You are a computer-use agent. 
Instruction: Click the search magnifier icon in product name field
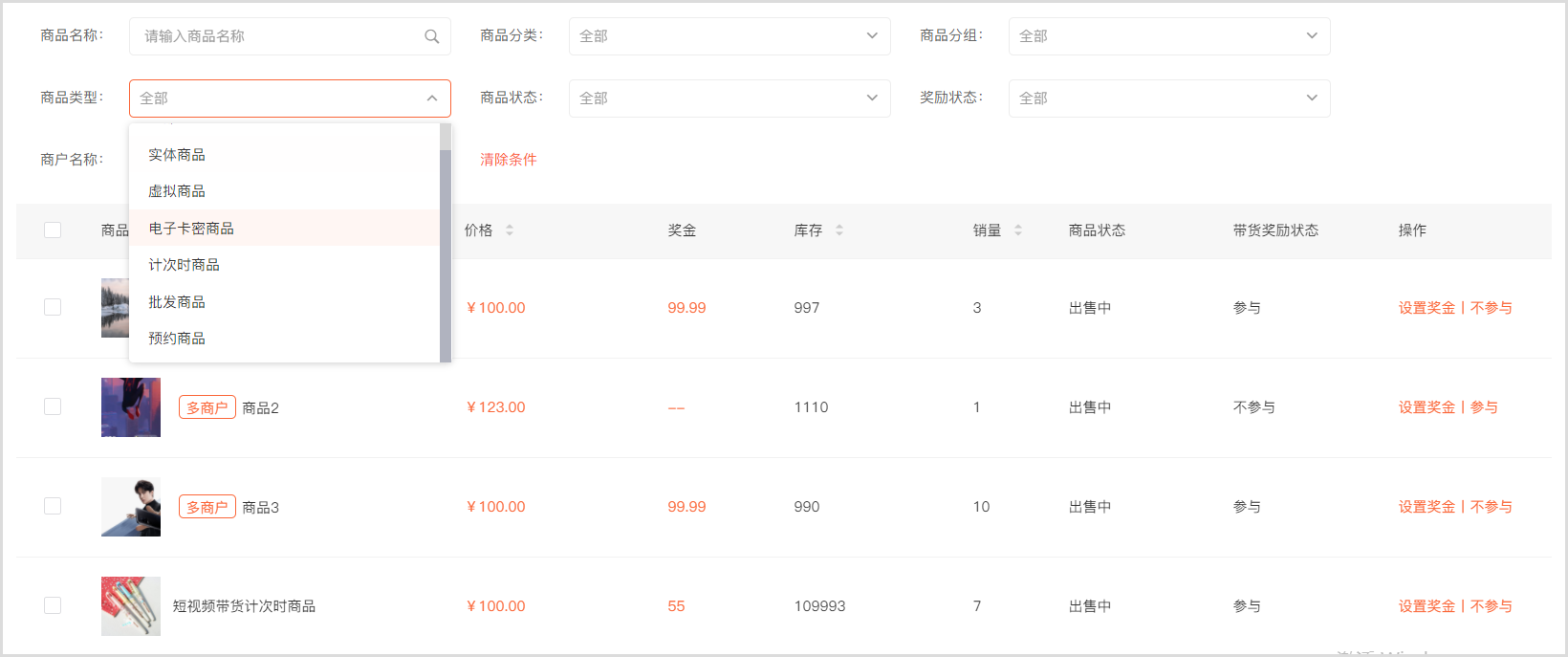pyautogui.click(x=432, y=36)
